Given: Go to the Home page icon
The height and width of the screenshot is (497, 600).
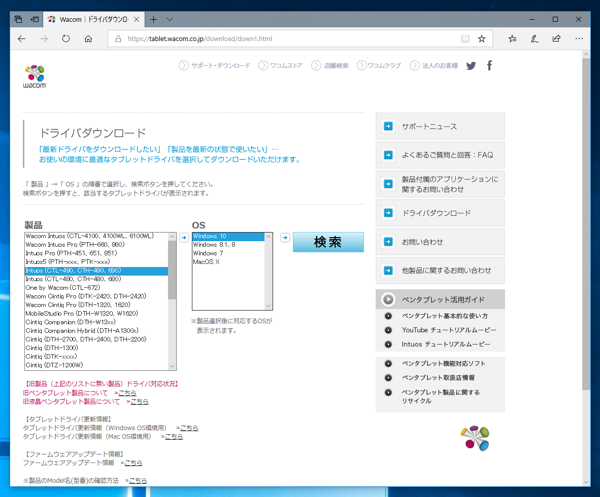Looking at the screenshot, I should (x=88, y=39).
